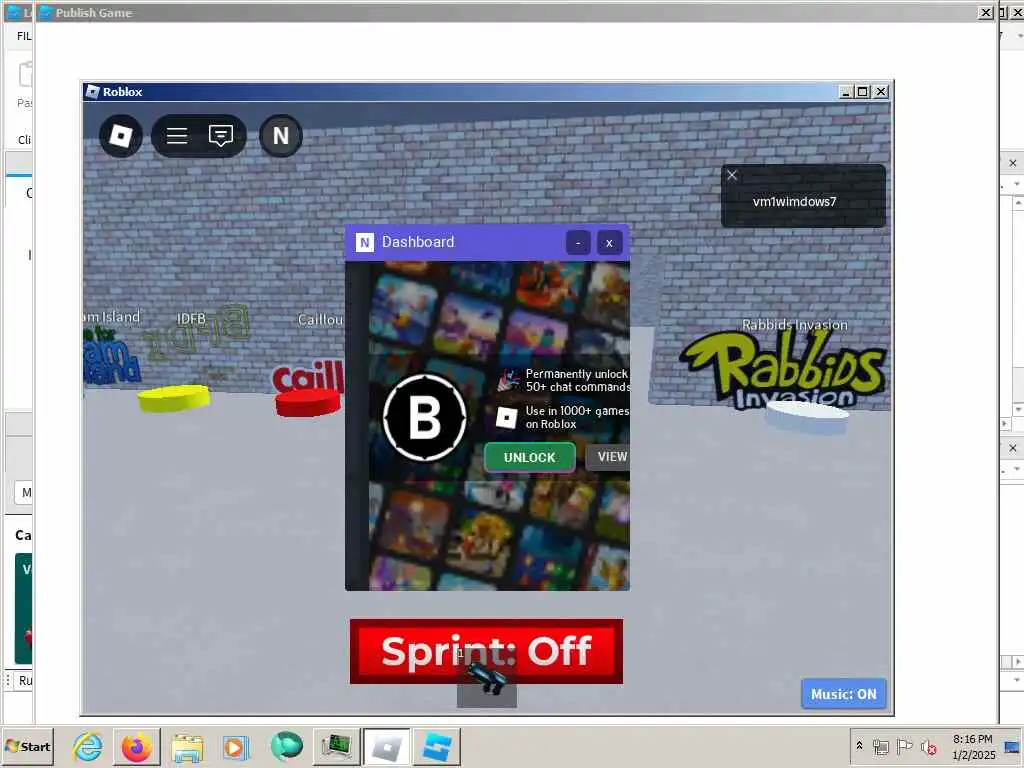Open Windows Explorer folder in taskbar
The height and width of the screenshot is (768, 1024).
click(187, 747)
